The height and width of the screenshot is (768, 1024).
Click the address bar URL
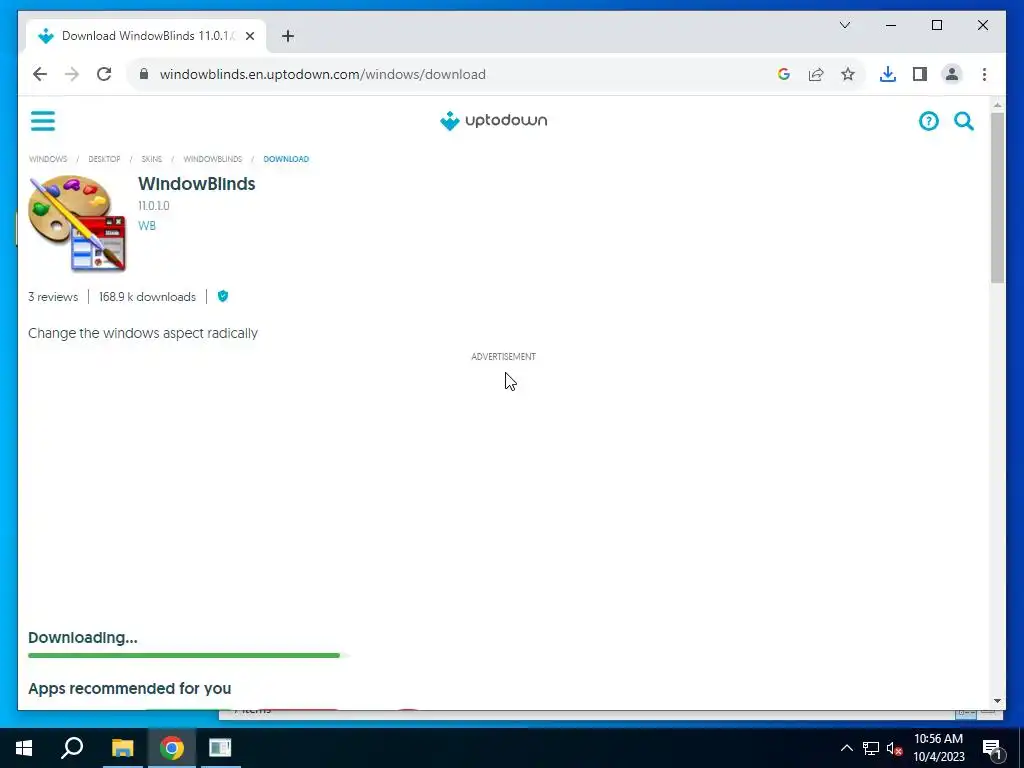pos(323,74)
